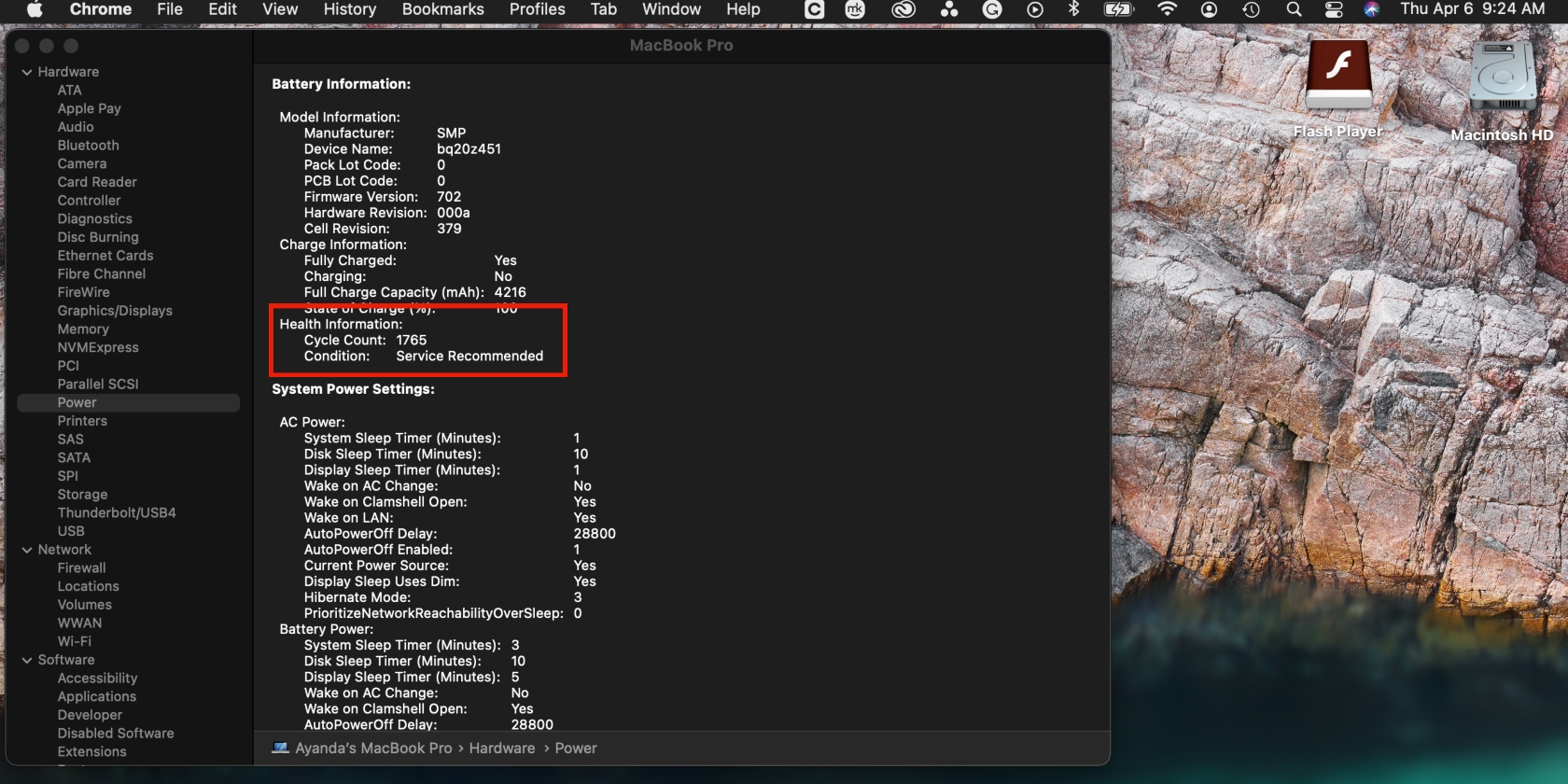Select Printers in the sidebar
This screenshot has width=1568, height=784.
(x=82, y=421)
